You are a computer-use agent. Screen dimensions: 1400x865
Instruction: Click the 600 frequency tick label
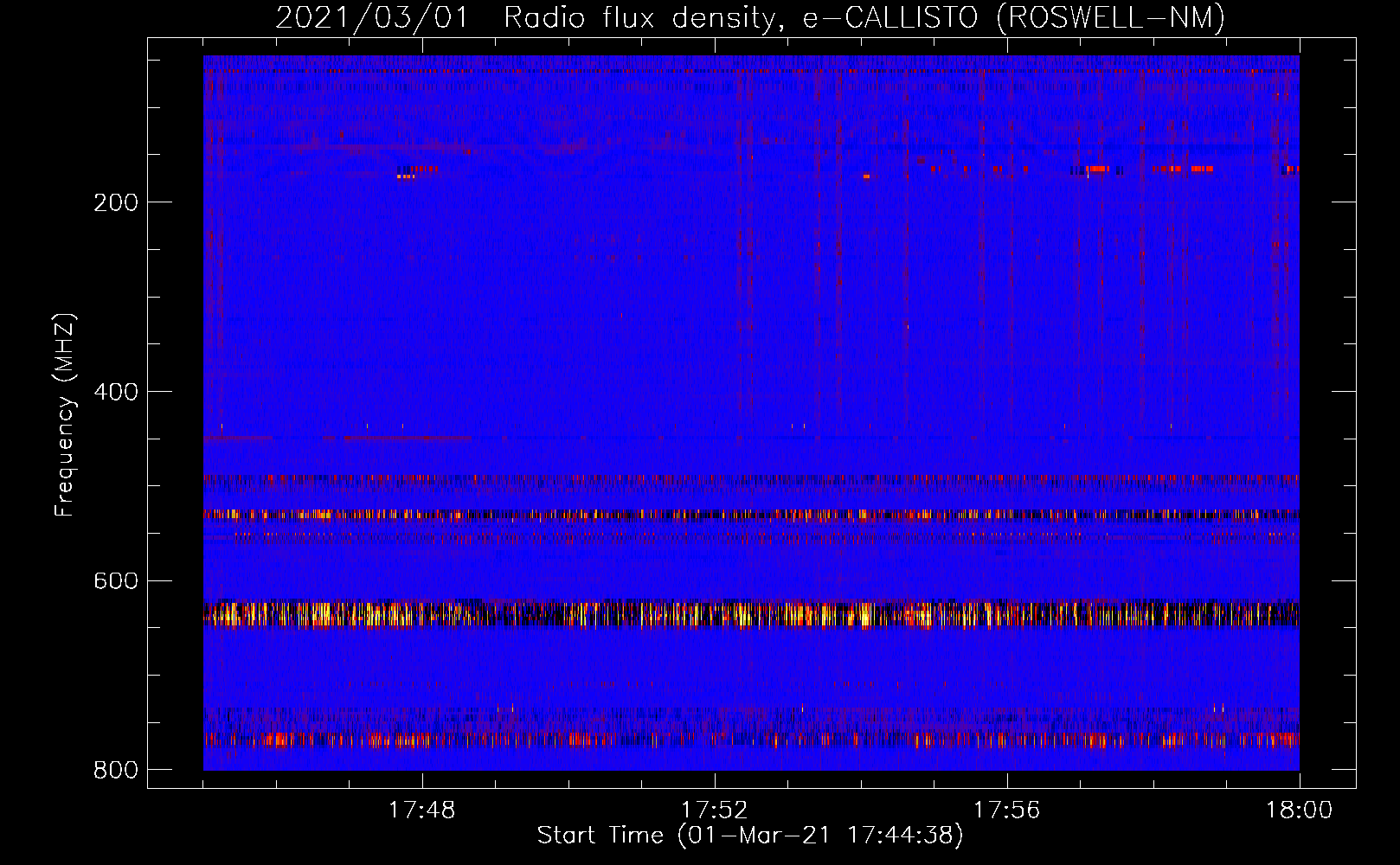116,580
